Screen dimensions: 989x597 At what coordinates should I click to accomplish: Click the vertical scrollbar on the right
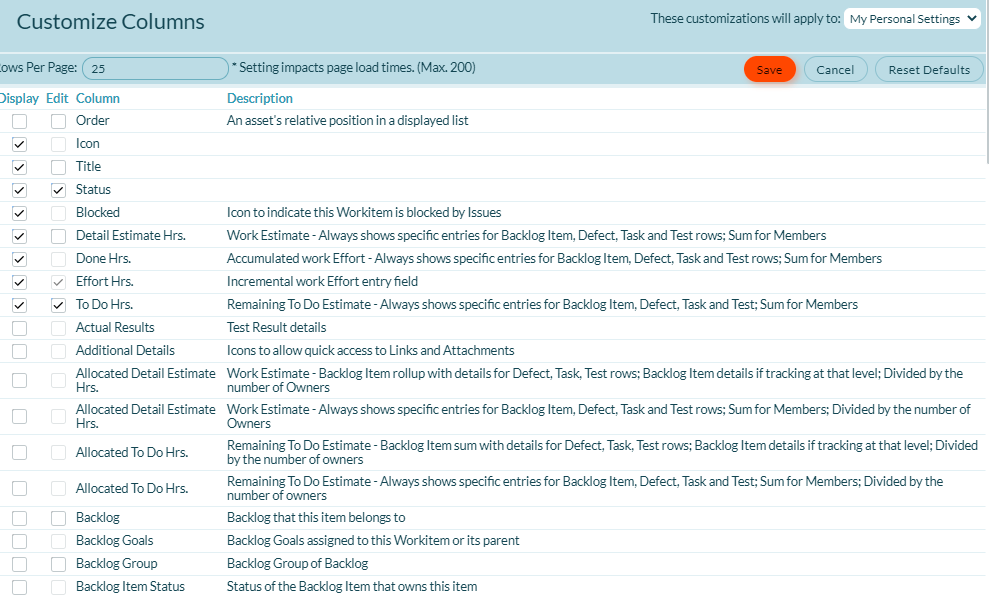coord(986,82)
